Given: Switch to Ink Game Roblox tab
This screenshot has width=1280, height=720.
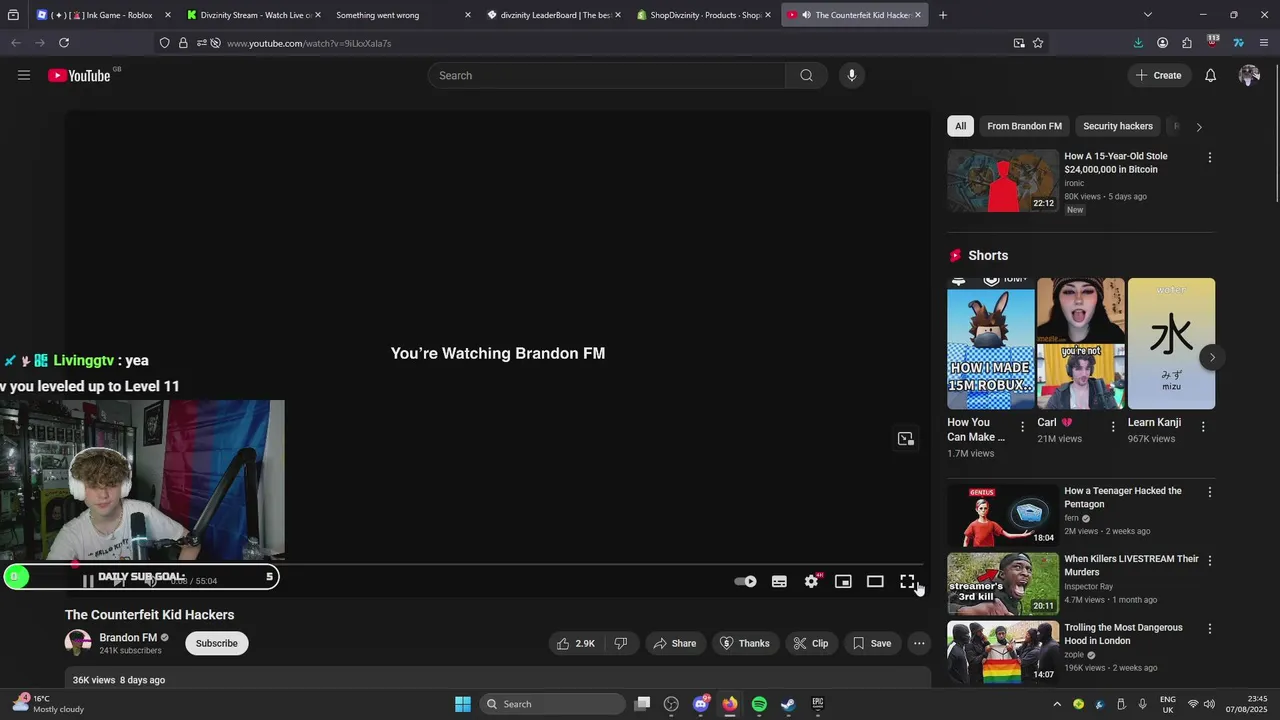Looking at the screenshot, I should (x=103, y=15).
